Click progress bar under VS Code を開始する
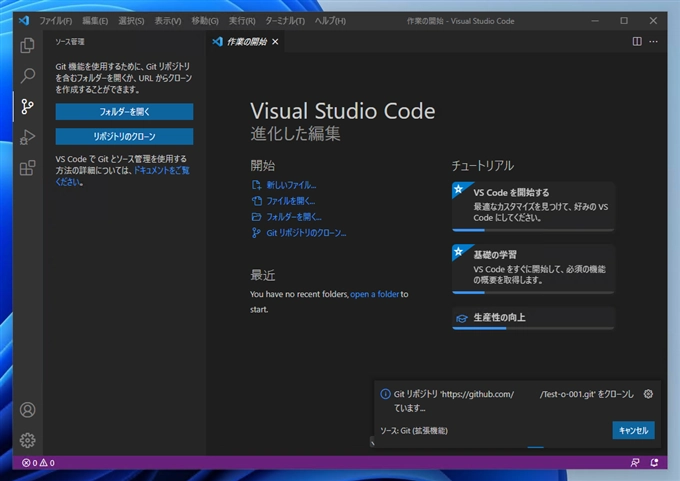This screenshot has width=680, height=481. [x=533, y=230]
